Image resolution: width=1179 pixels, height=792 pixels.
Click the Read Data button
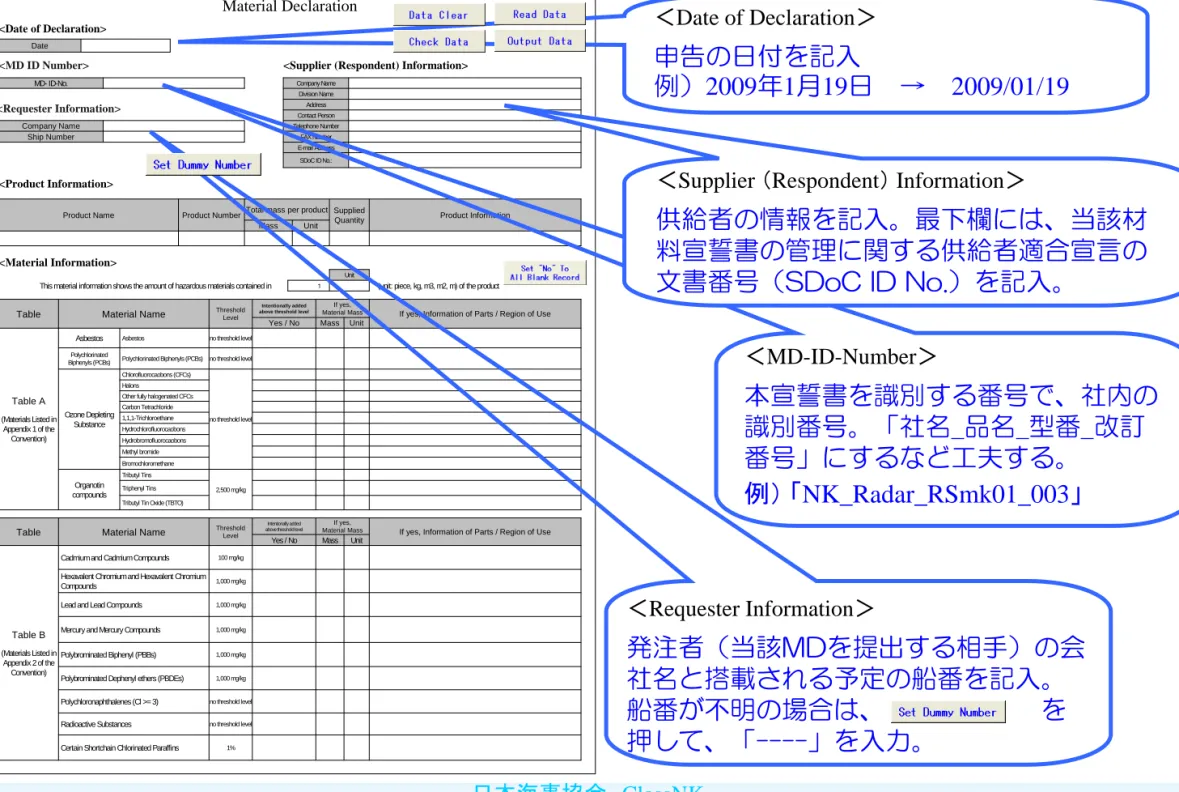click(540, 14)
